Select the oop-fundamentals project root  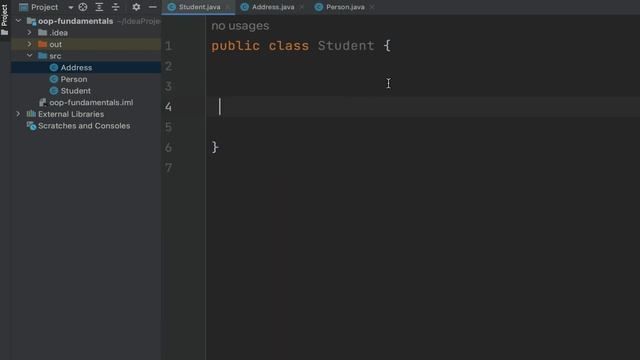pyautogui.click(x=76, y=21)
